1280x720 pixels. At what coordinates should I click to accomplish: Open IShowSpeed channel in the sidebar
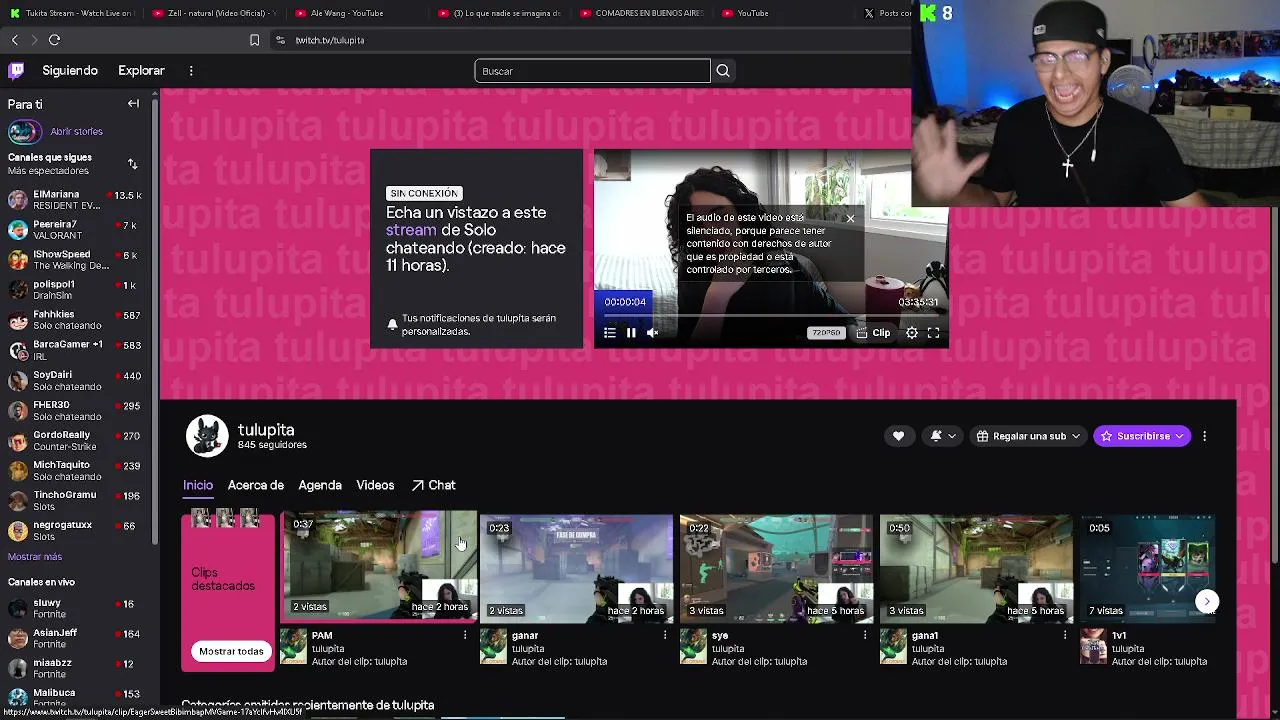[x=76, y=260]
